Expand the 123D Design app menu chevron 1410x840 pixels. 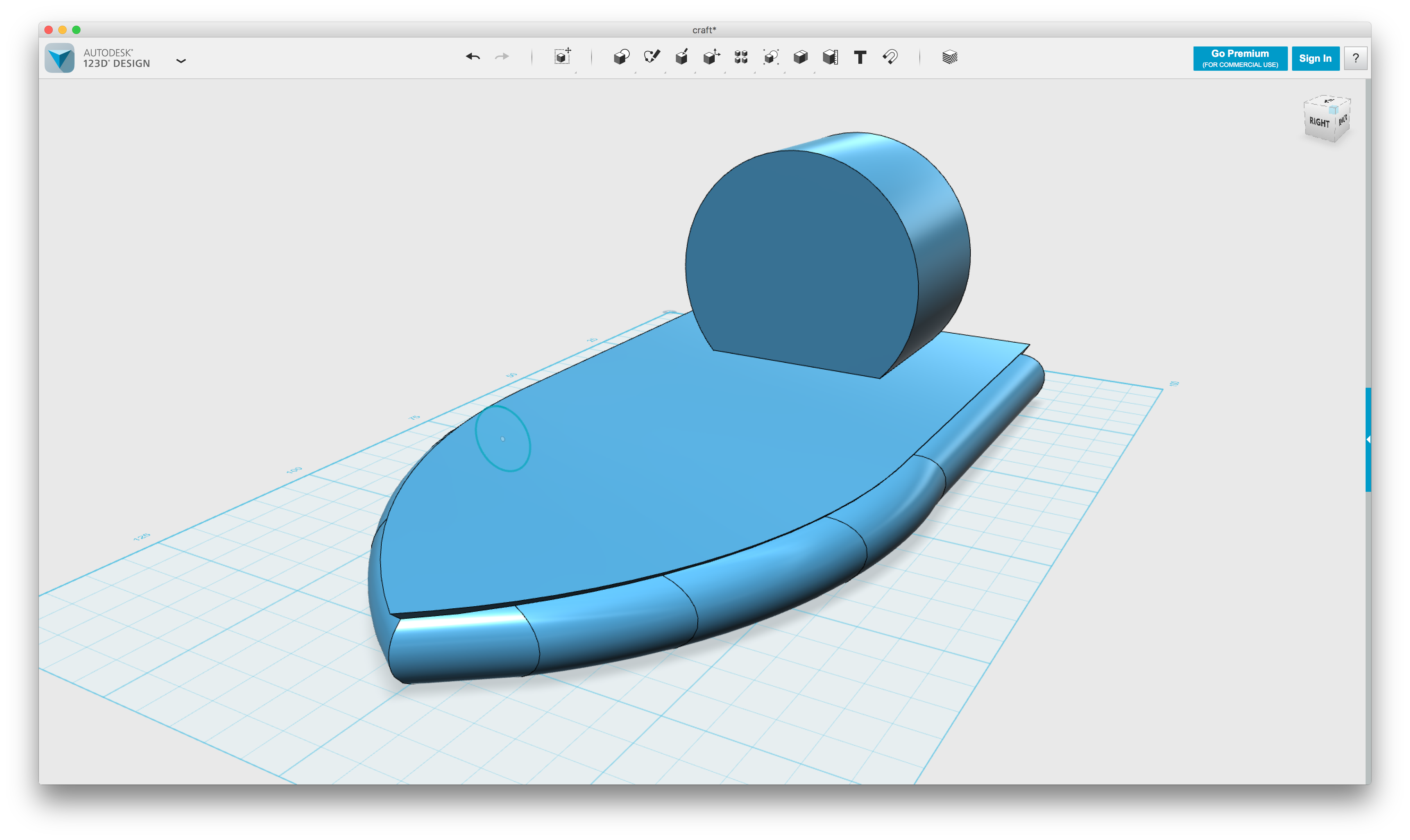coord(181,61)
